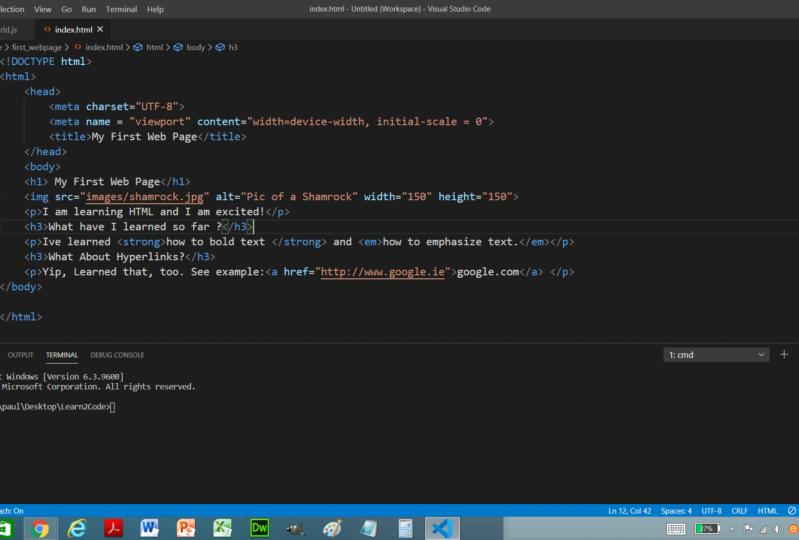The image size is (799, 540).
Task: Click the charset="UTF-8" meta line
Action: coord(117,106)
